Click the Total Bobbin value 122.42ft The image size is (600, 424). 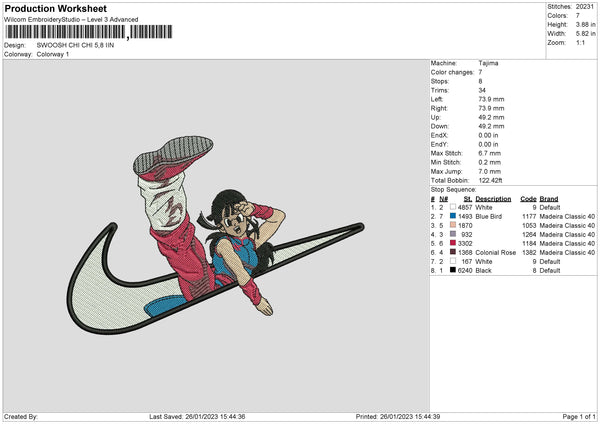point(490,180)
